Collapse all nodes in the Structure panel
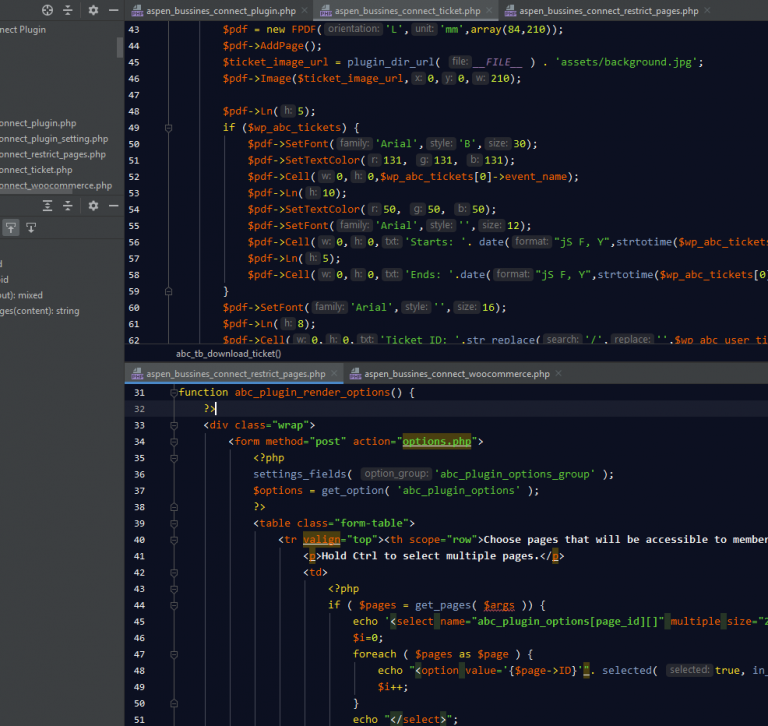Viewport: 768px width, 726px height. (x=67, y=206)
